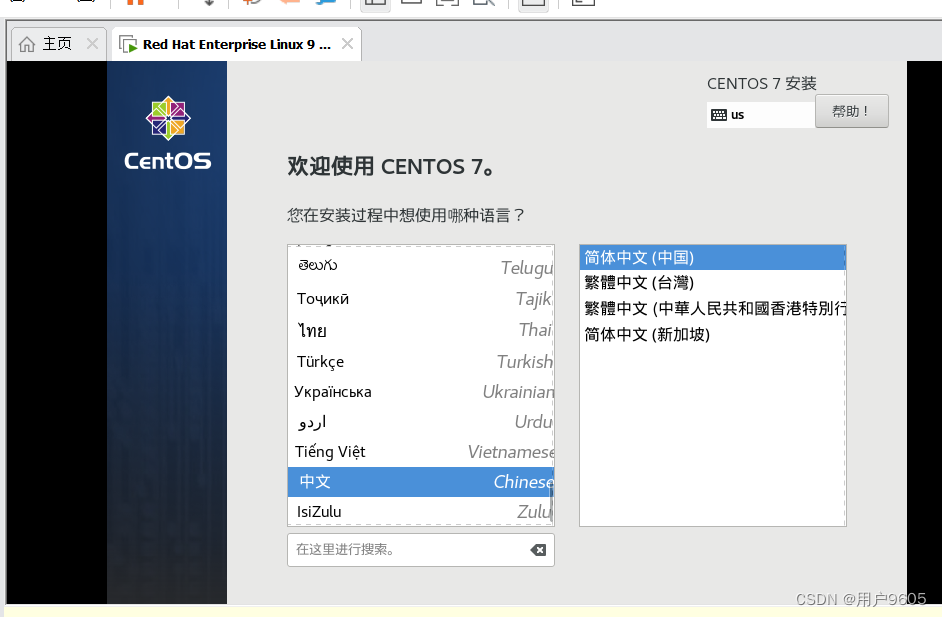Close the 主页 tab
This screenshot has width=942, height=617.
pyautogui.click(x=92, y=44)
